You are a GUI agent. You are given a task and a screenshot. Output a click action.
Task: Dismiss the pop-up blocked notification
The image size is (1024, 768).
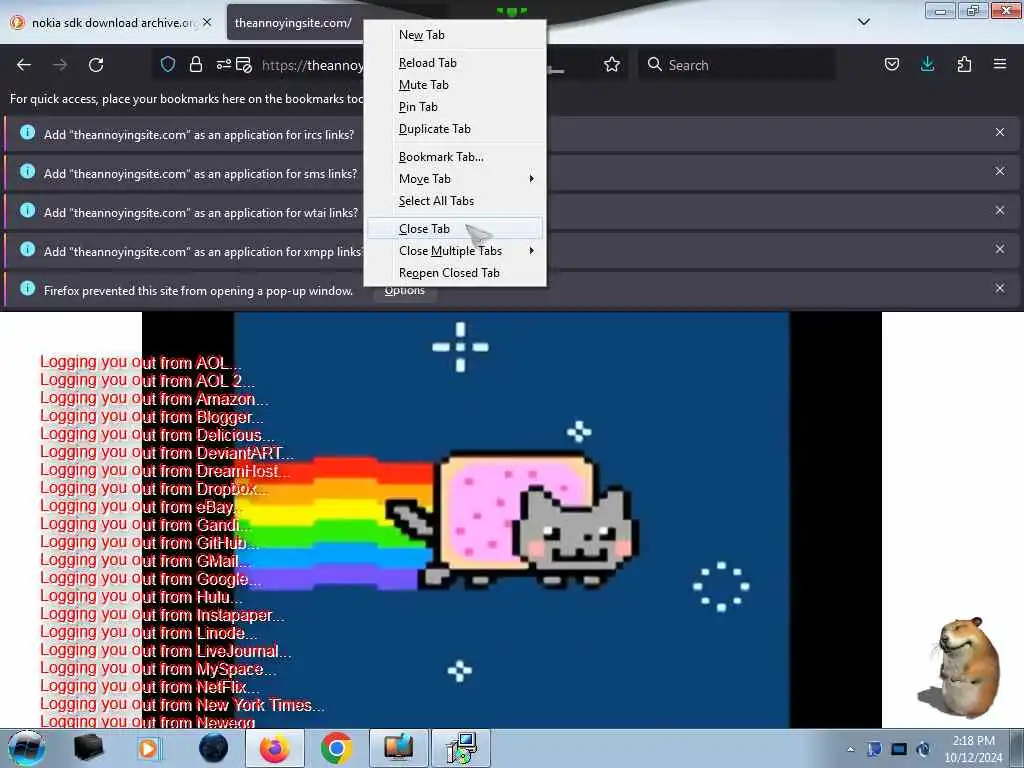[999, 288]
